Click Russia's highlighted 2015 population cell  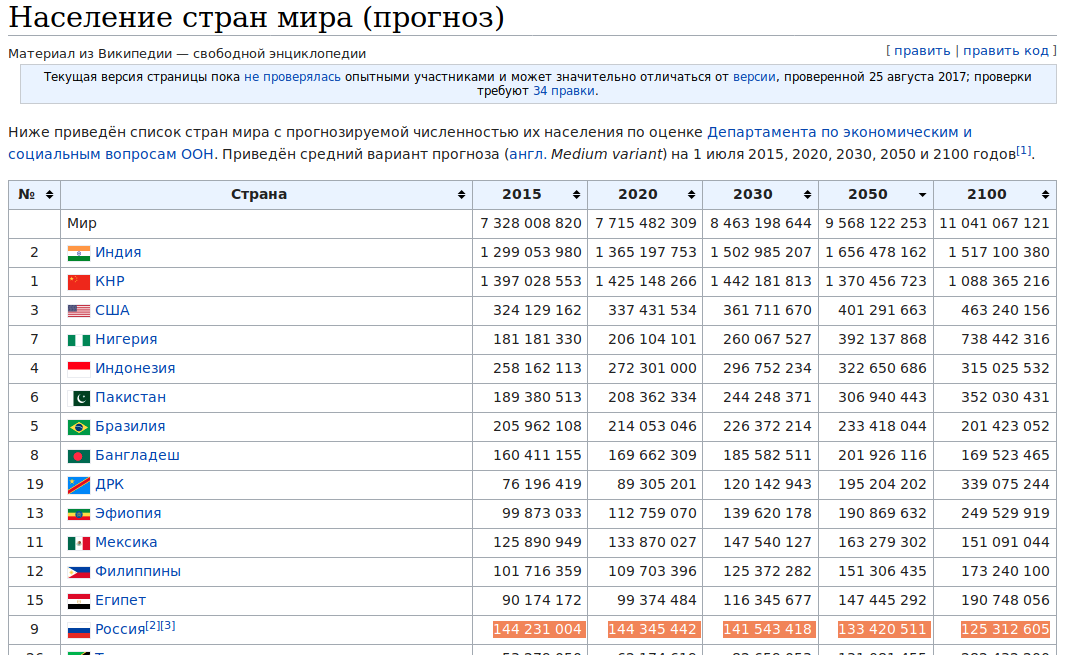537,629
